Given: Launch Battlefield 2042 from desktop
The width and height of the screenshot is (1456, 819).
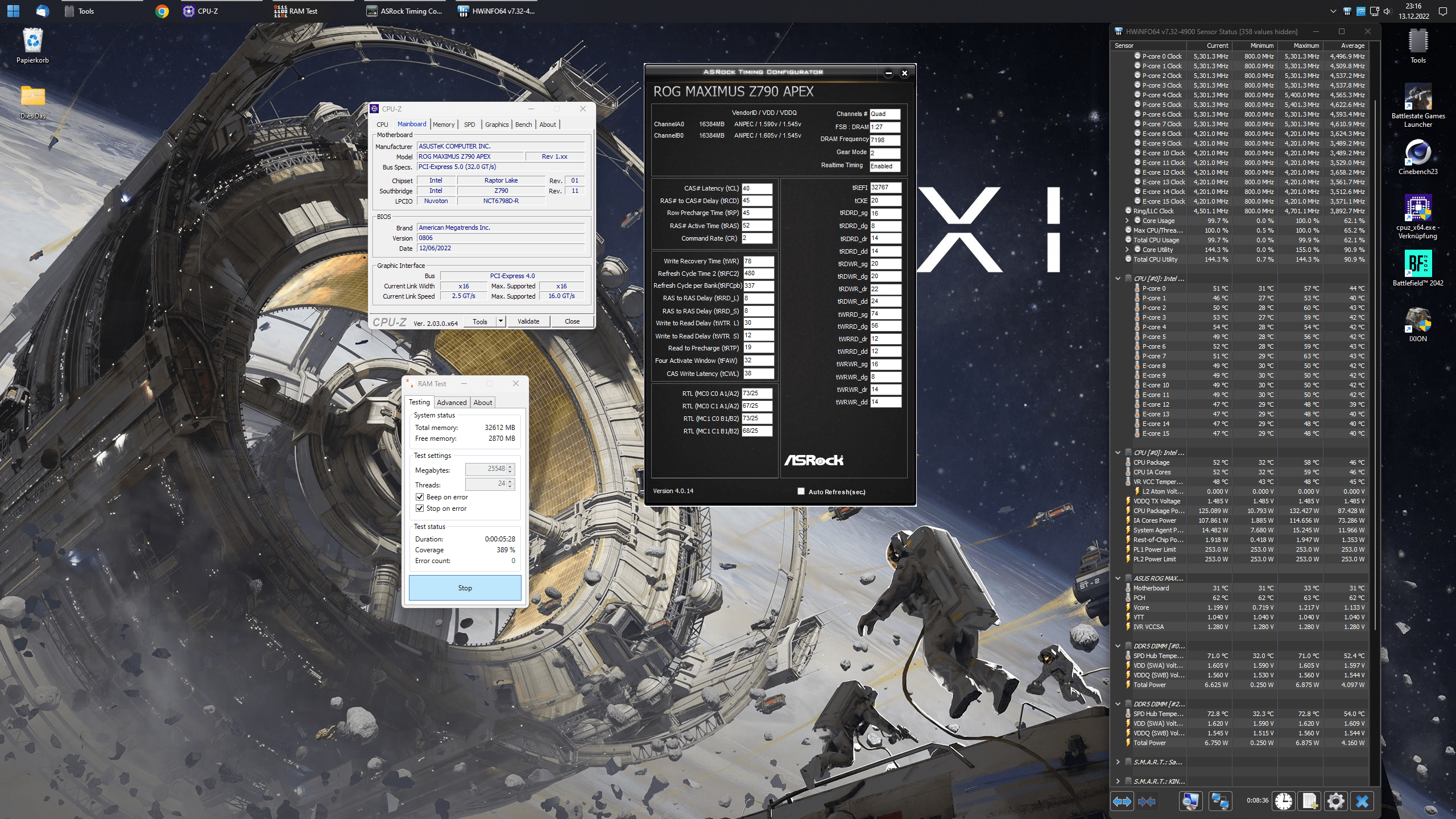Looking at the screenshot, I should tap(1417, 268).
